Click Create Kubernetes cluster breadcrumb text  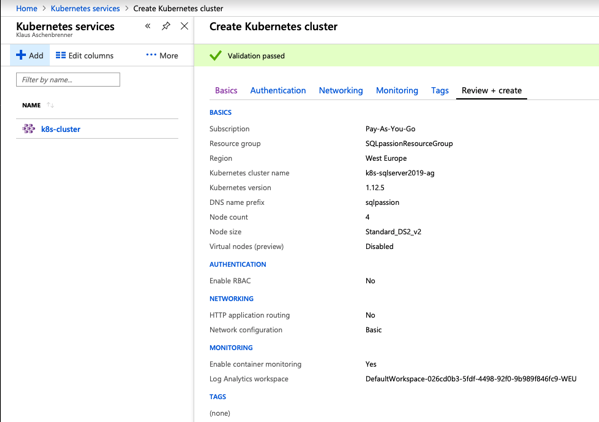tap(178, 8)
